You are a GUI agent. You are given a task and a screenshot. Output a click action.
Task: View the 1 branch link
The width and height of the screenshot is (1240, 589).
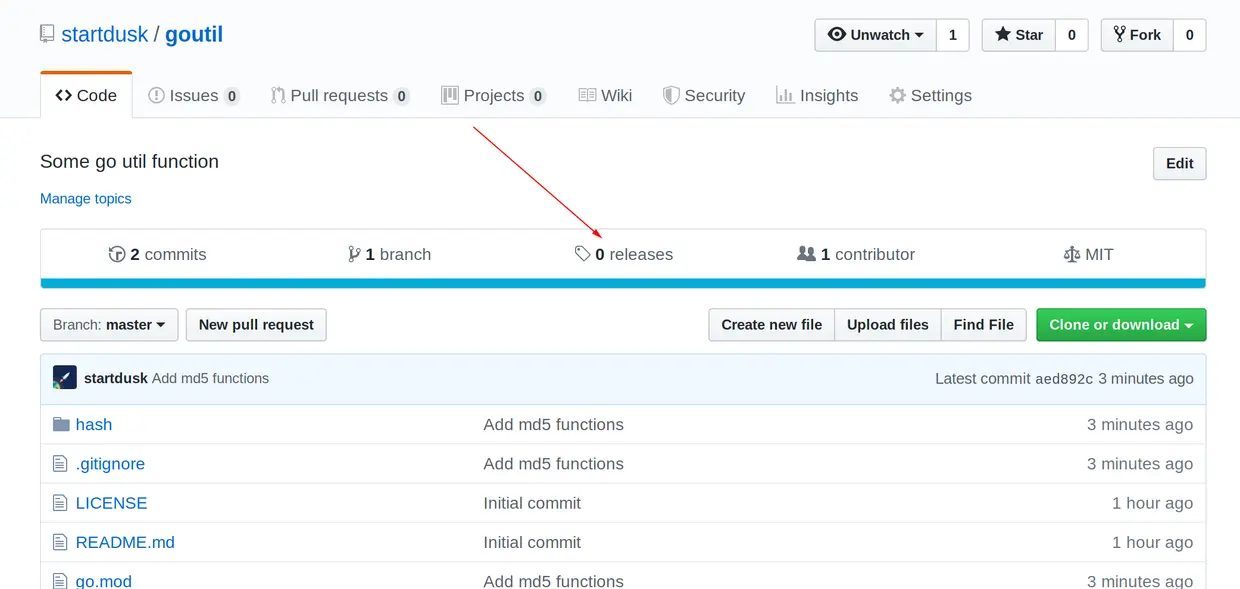pyautogui.click(x=389, y=254)
